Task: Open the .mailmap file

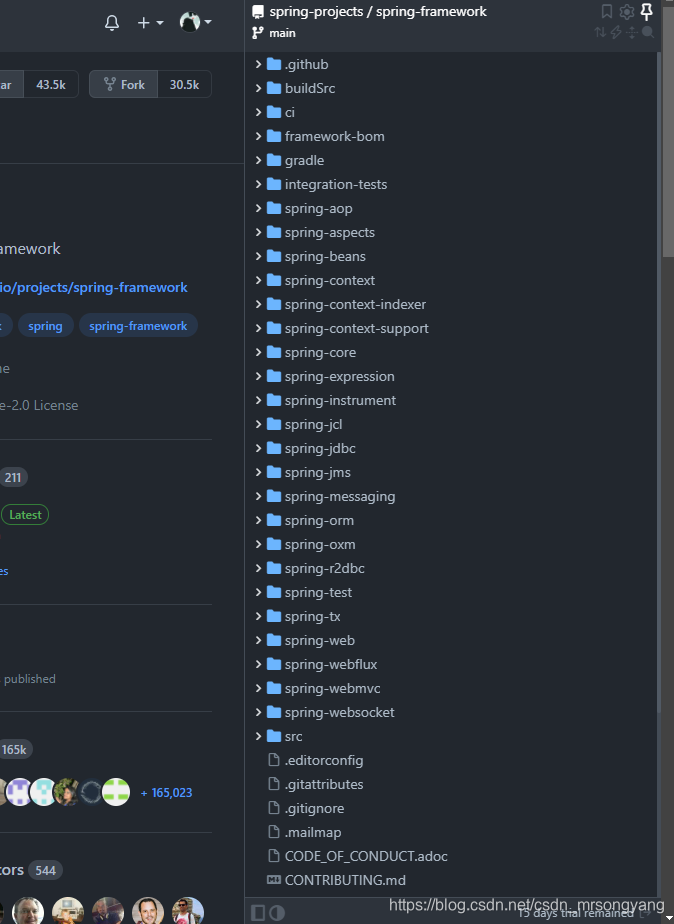Action: 312,832
